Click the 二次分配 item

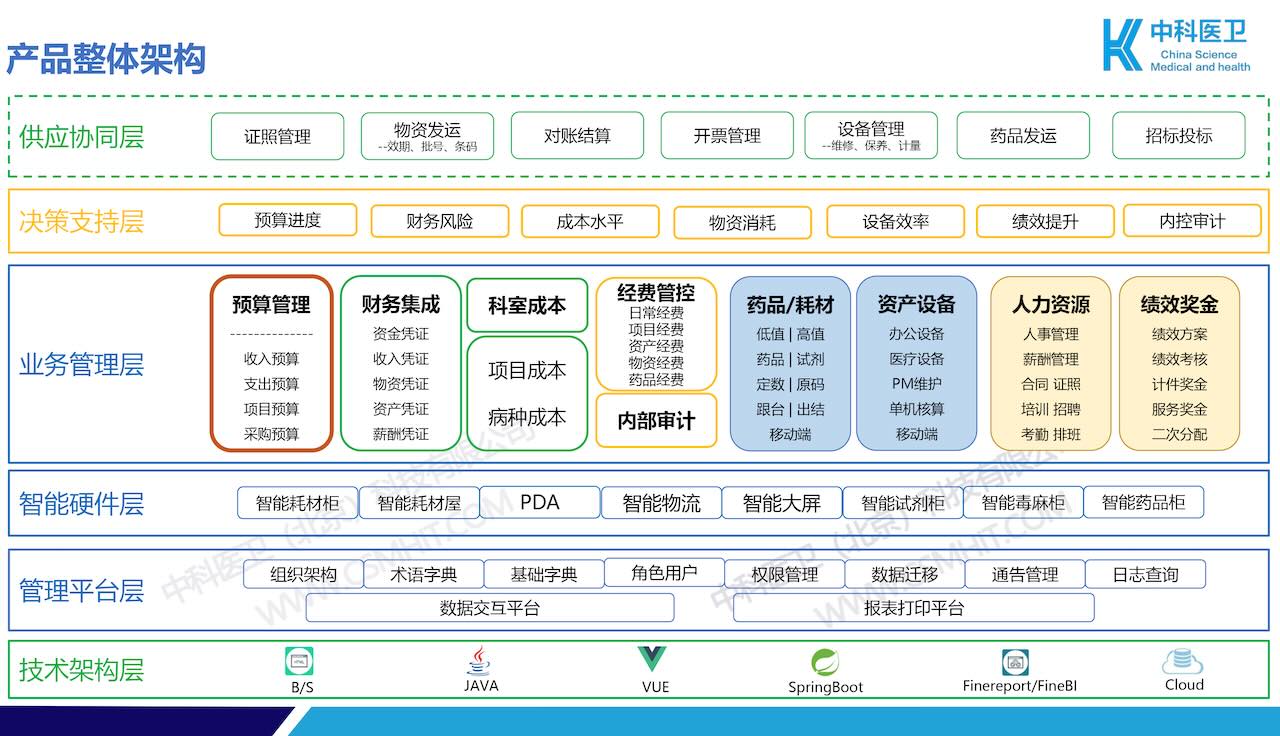1179,434
